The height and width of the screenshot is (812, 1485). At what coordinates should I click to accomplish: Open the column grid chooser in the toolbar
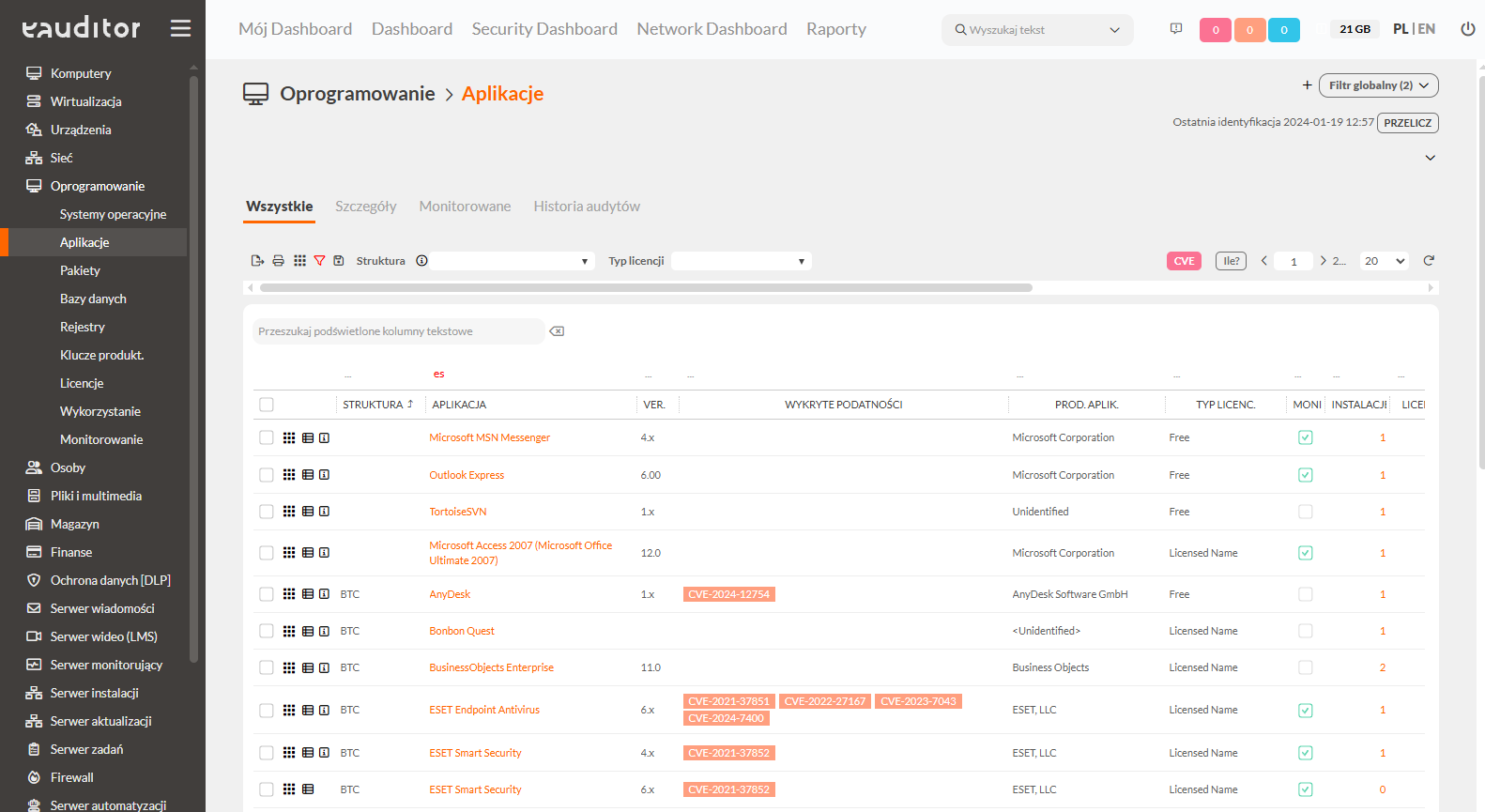pyautogui.click(x=299, y=261)
